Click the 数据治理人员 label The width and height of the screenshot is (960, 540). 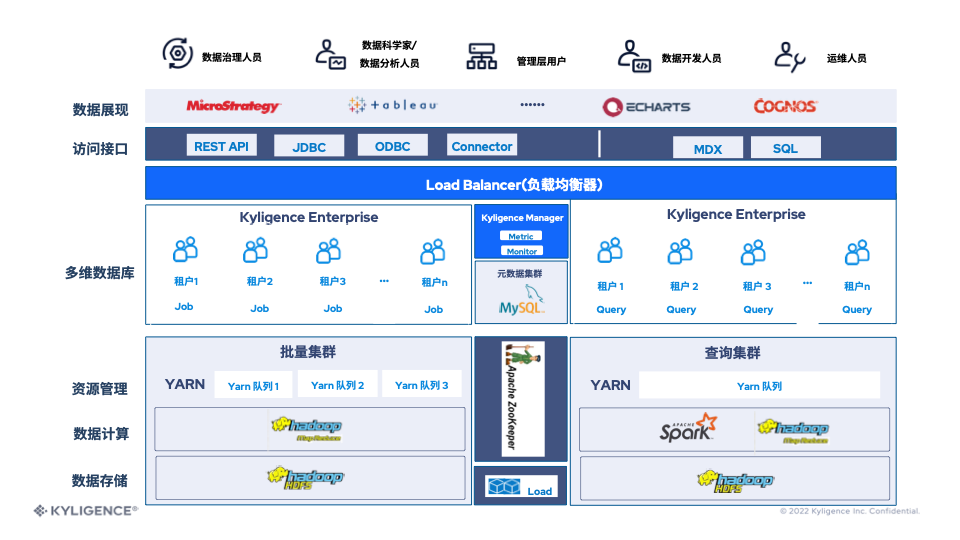[231, 57]
